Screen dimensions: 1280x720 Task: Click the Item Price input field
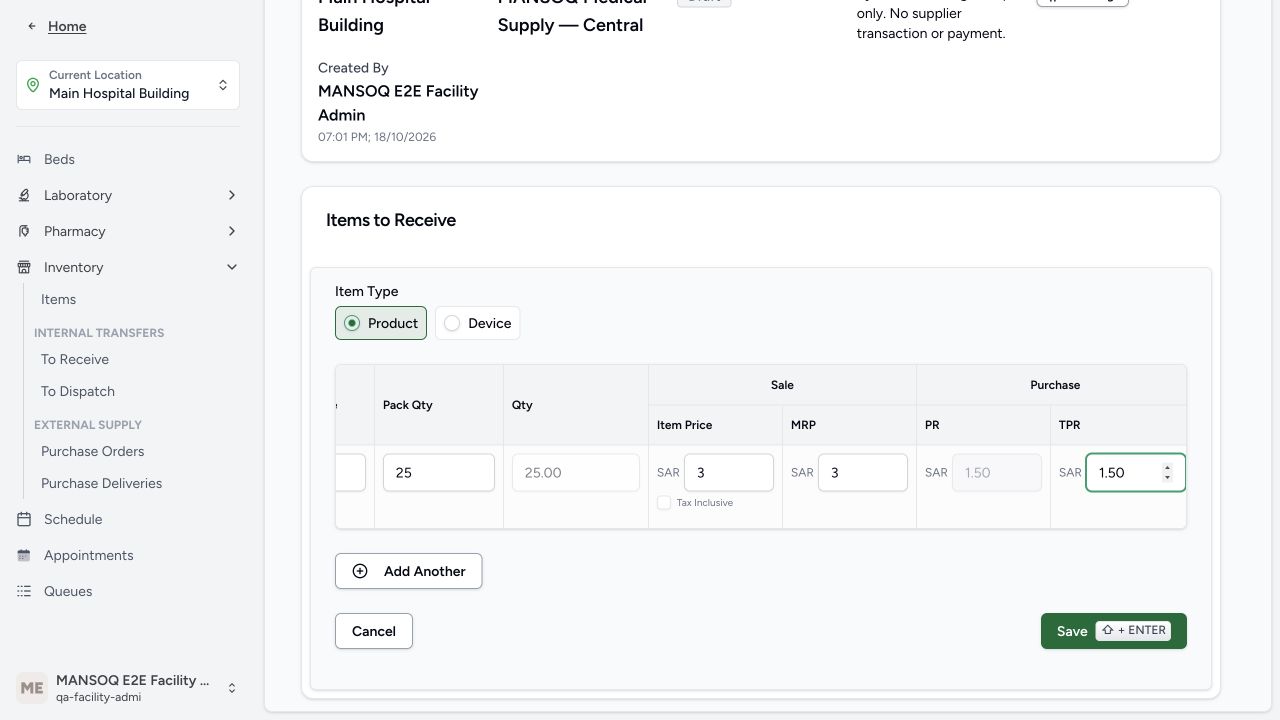pyautogui.click(x=729, y=473)
